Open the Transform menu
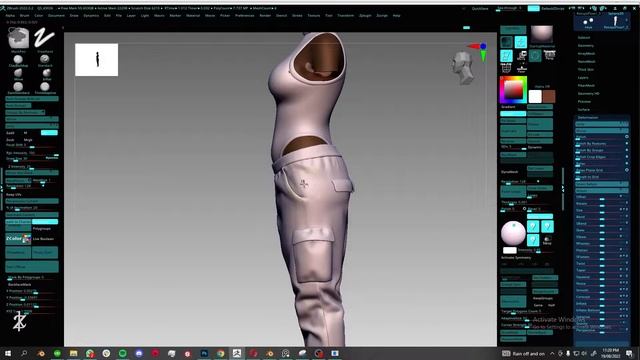 click(x=345, y=16)
